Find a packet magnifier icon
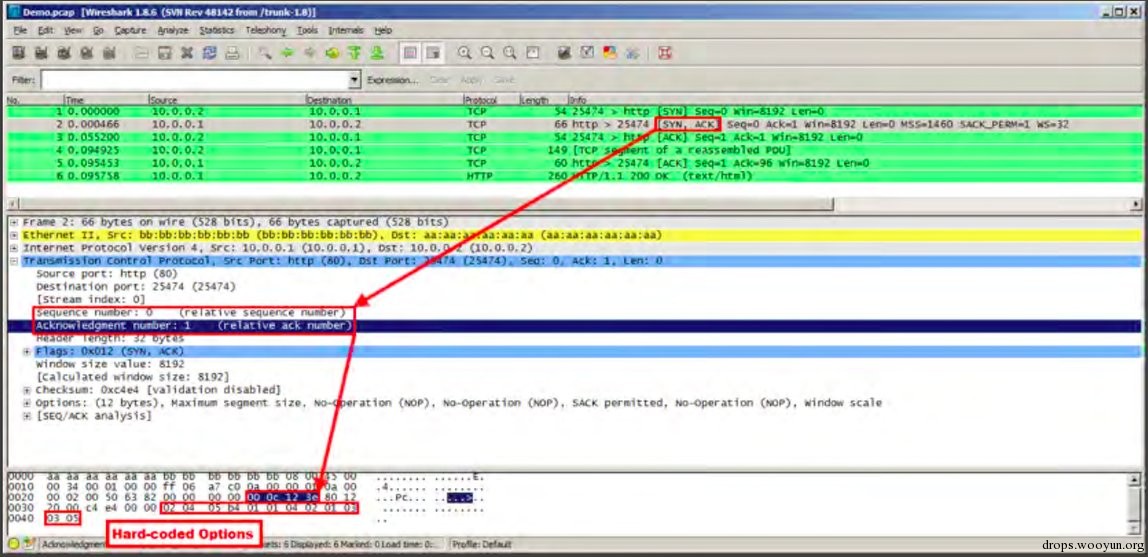 pos(264,53)
